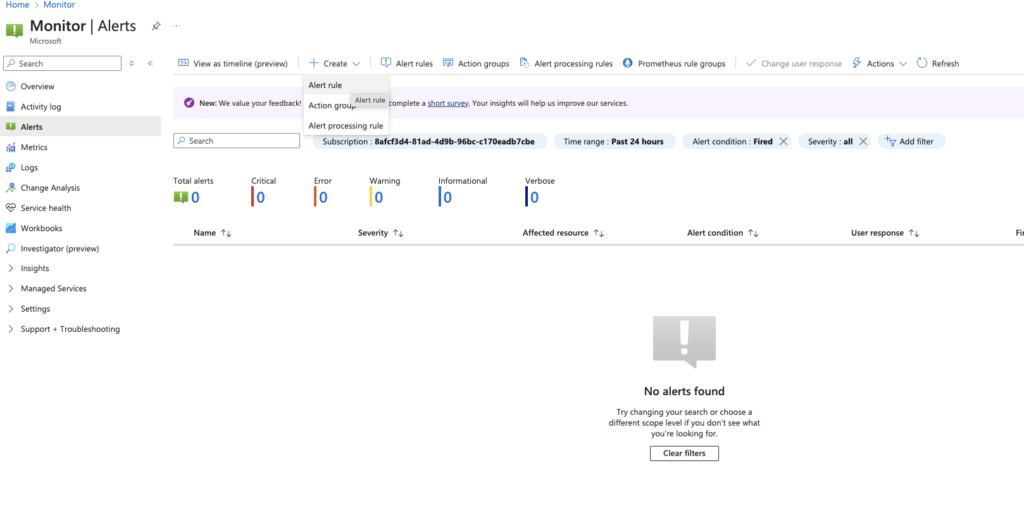Open the Actions dropdown chevron
1024x513 pixels.
point(903,64)
